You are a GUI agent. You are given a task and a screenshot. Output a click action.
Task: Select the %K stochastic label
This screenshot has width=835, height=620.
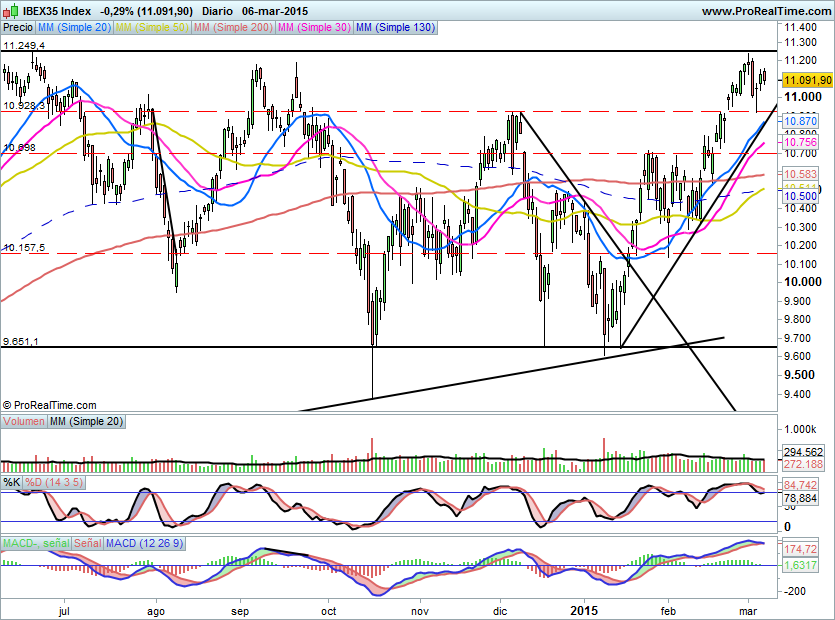(11, 481)
